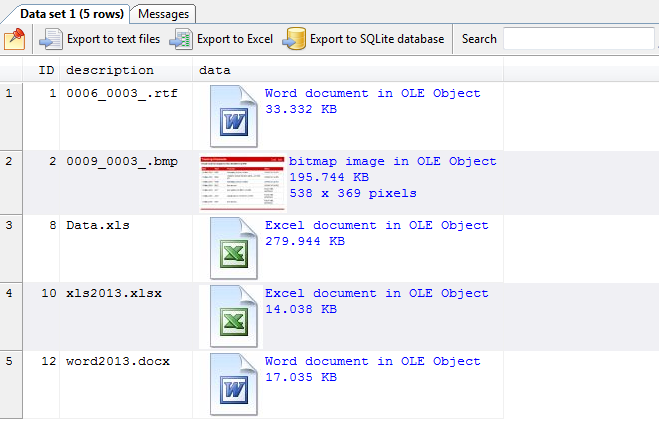This screenshot has width=659, height=430.
Task: Select row header number 2
Action: click(9, 161)
